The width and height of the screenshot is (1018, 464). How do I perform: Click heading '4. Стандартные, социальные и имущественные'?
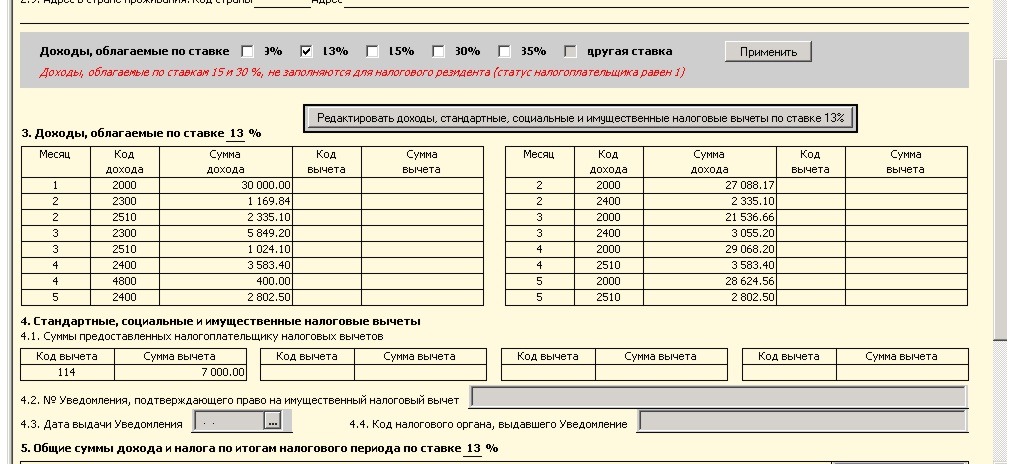221,321
